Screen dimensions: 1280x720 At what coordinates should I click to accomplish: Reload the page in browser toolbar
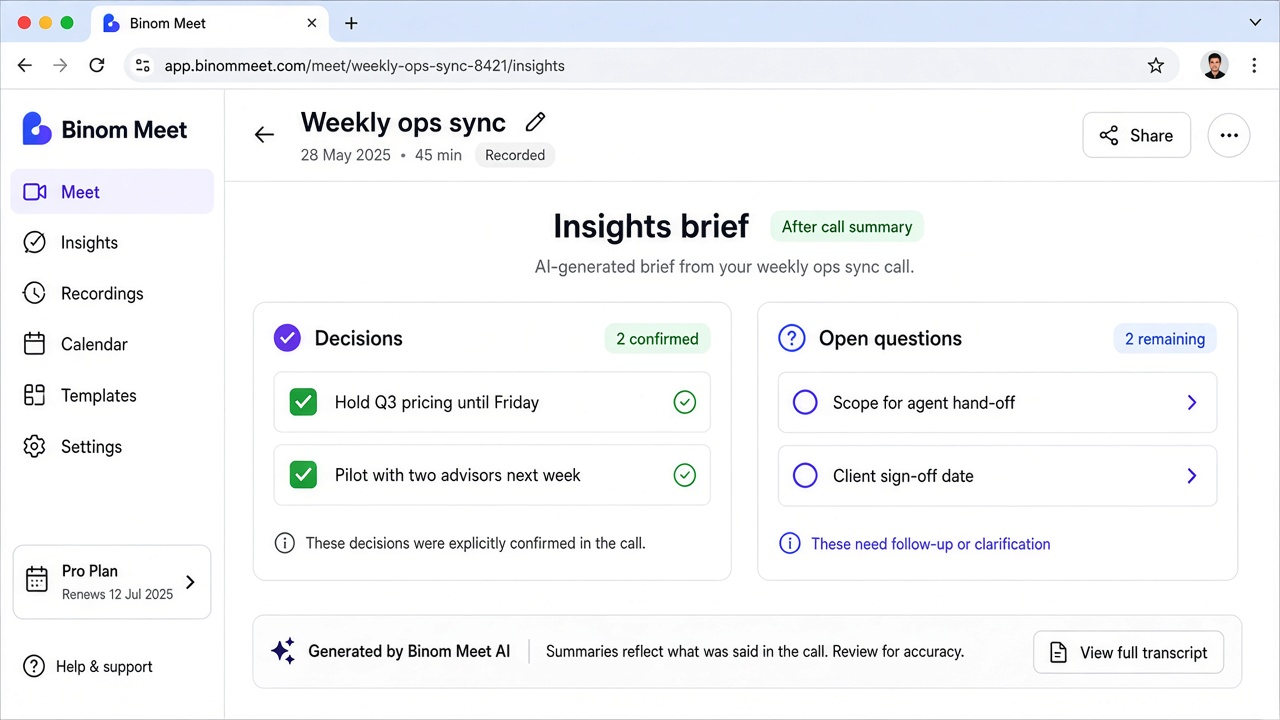point(97,66)
